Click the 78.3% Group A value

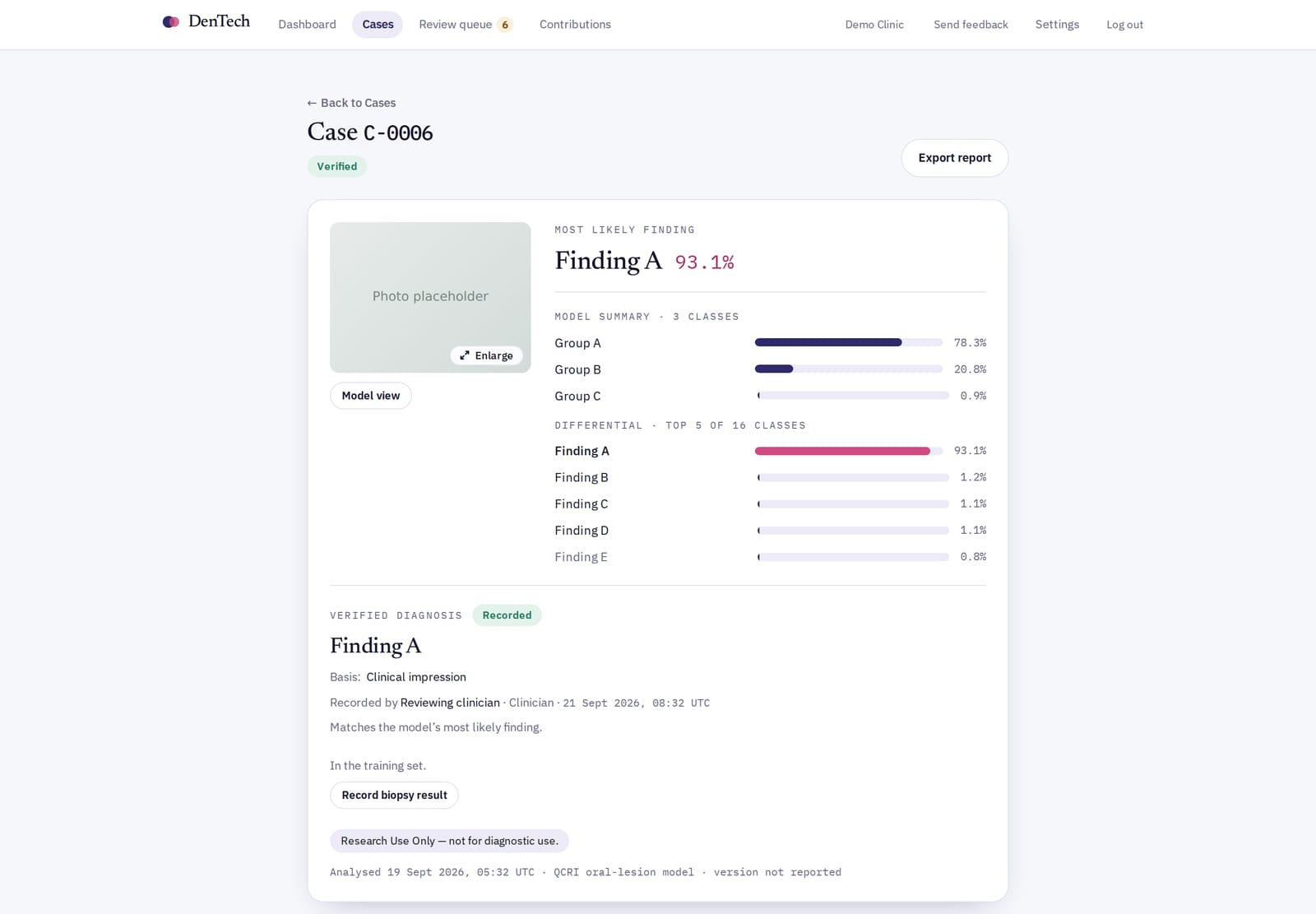point(970,342)
